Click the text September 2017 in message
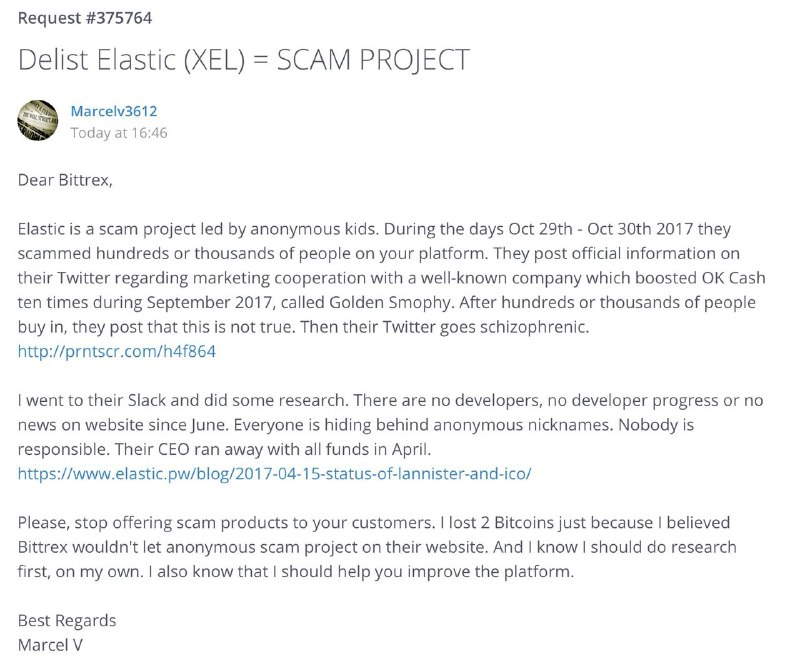This screenshot has height=671, width=800. tap(209, 303)
